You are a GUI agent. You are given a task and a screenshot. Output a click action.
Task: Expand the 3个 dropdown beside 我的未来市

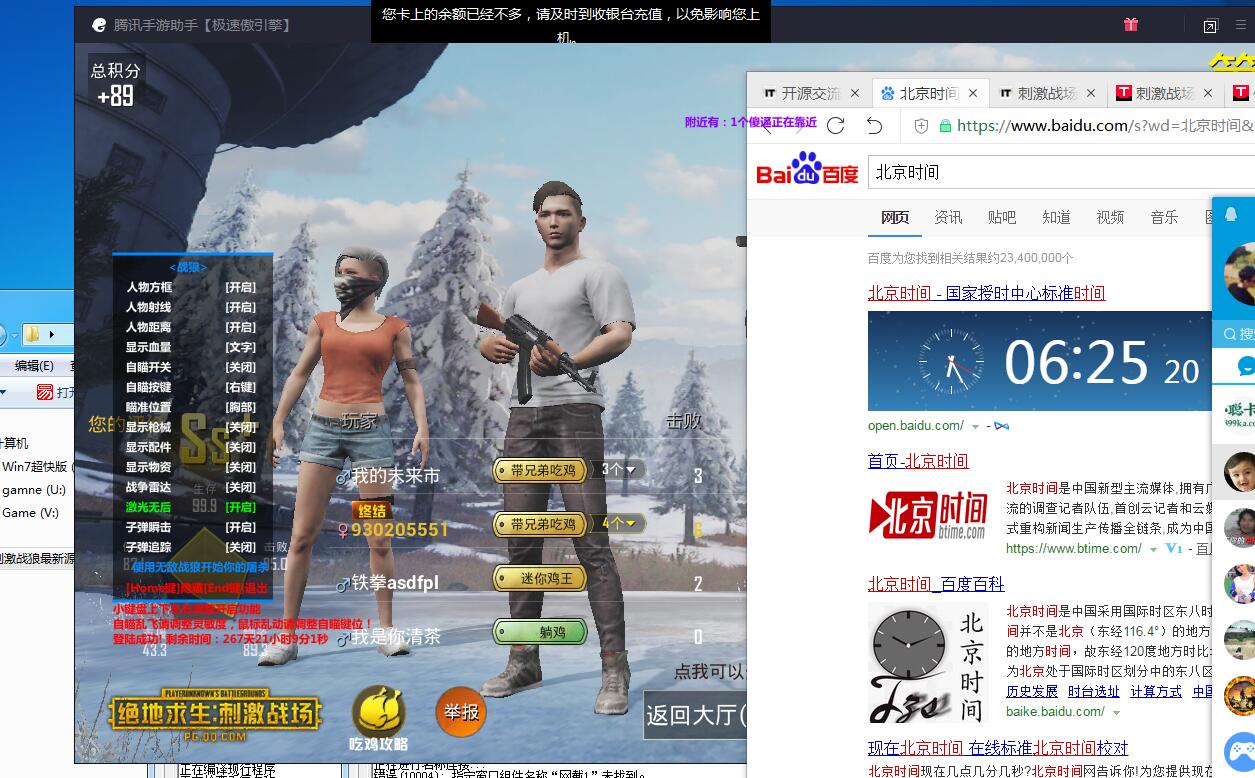[620, 469]
